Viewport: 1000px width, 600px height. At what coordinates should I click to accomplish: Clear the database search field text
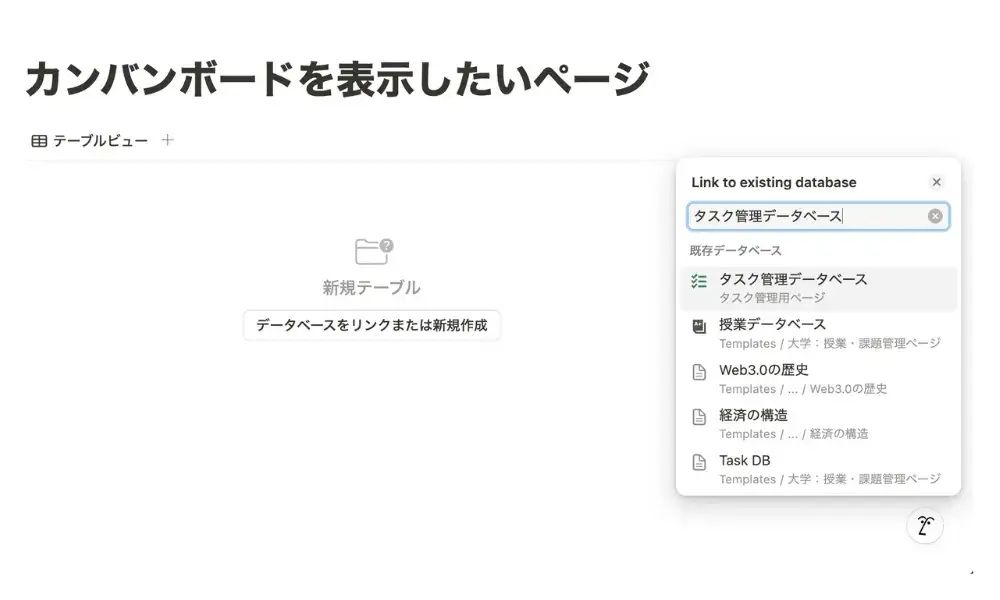(x=935, y=216)
